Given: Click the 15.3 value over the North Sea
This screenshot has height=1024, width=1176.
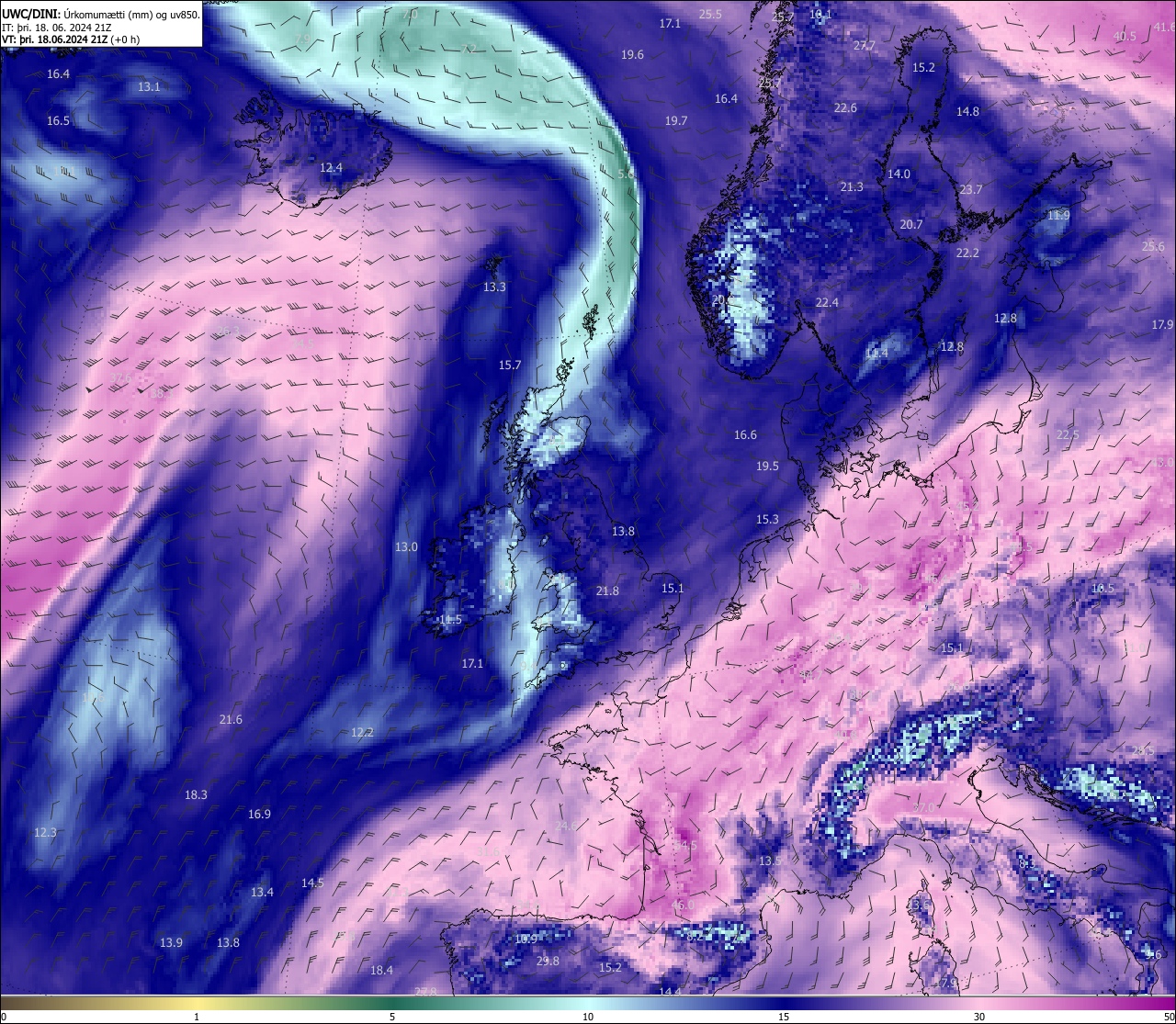Looking at the screenshot, I should (x=767, y=520).
